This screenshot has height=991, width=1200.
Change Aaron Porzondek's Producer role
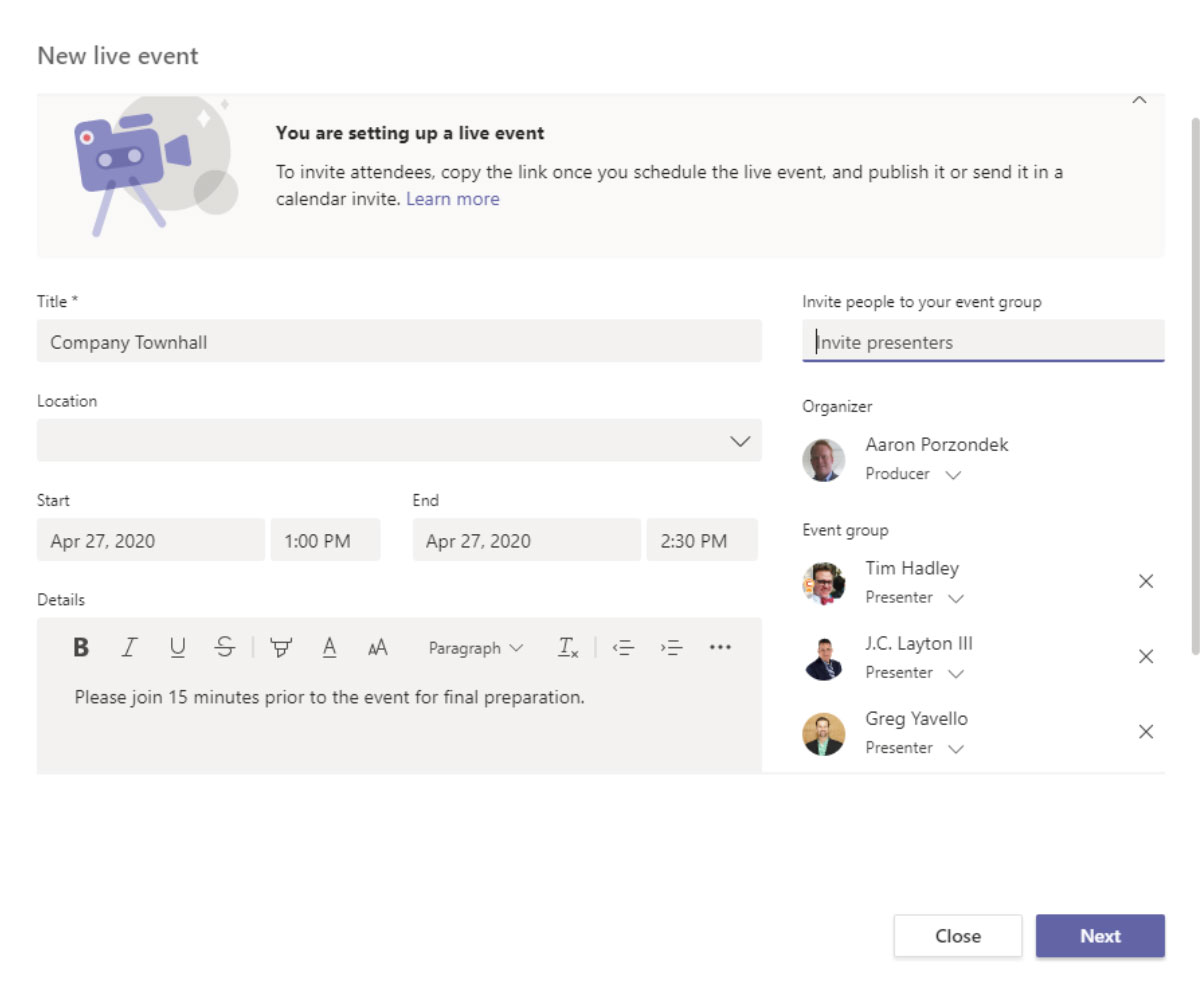pyautogui.click(x=913, y=474)
